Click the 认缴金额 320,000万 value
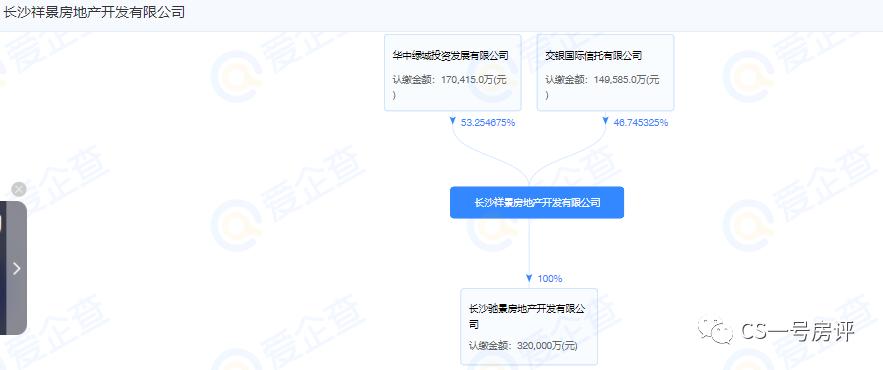The image size is (883, 370). point(523,346)
